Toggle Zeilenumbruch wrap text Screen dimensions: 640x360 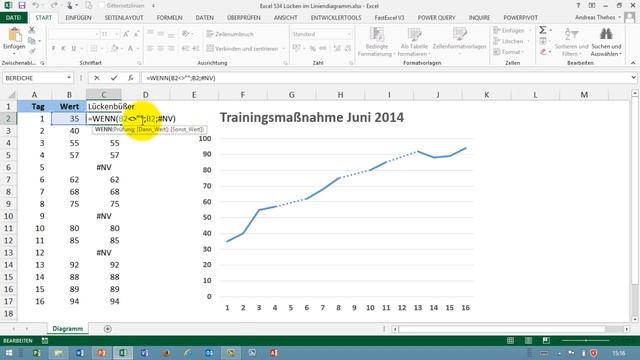click(231, 34)
